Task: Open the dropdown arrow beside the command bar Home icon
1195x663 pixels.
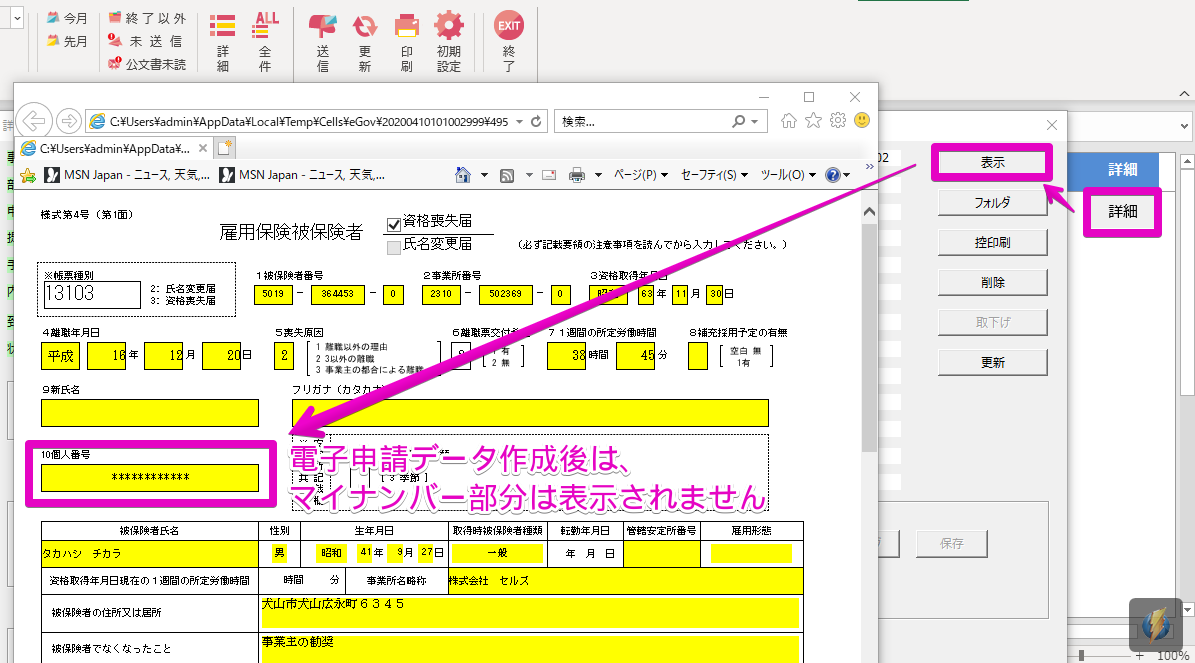Action: pyautogui.click(x=484, y=175)
